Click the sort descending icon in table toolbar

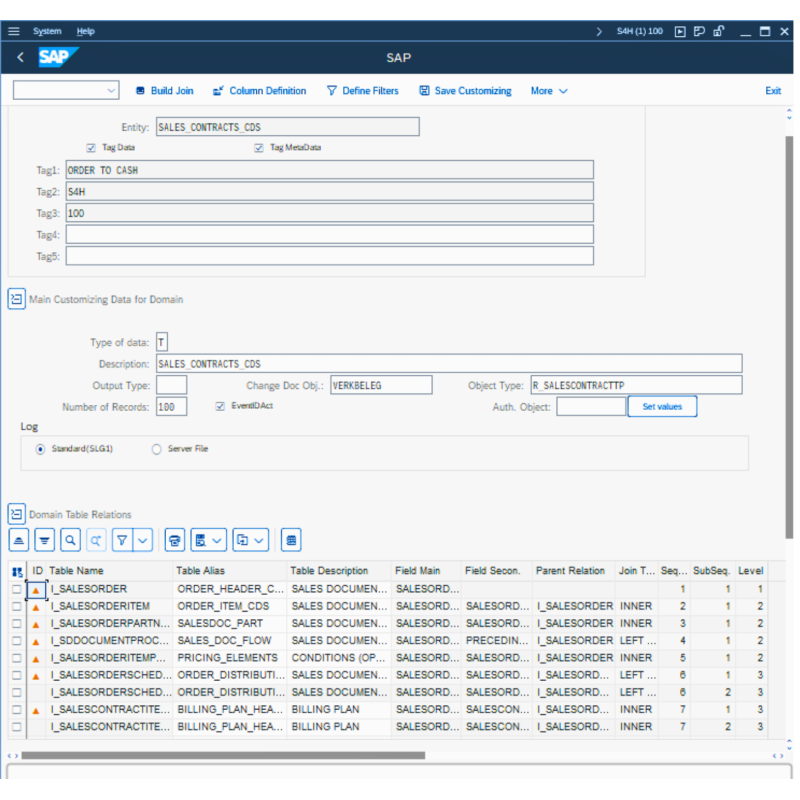(44, 540)
